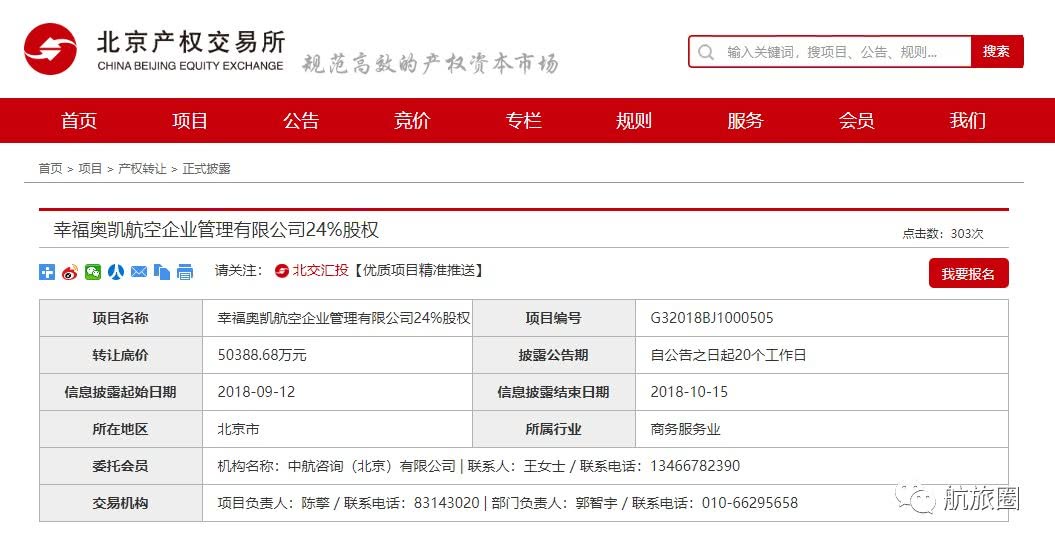Open the 我们 nav menu item

(x=967, y=120)
